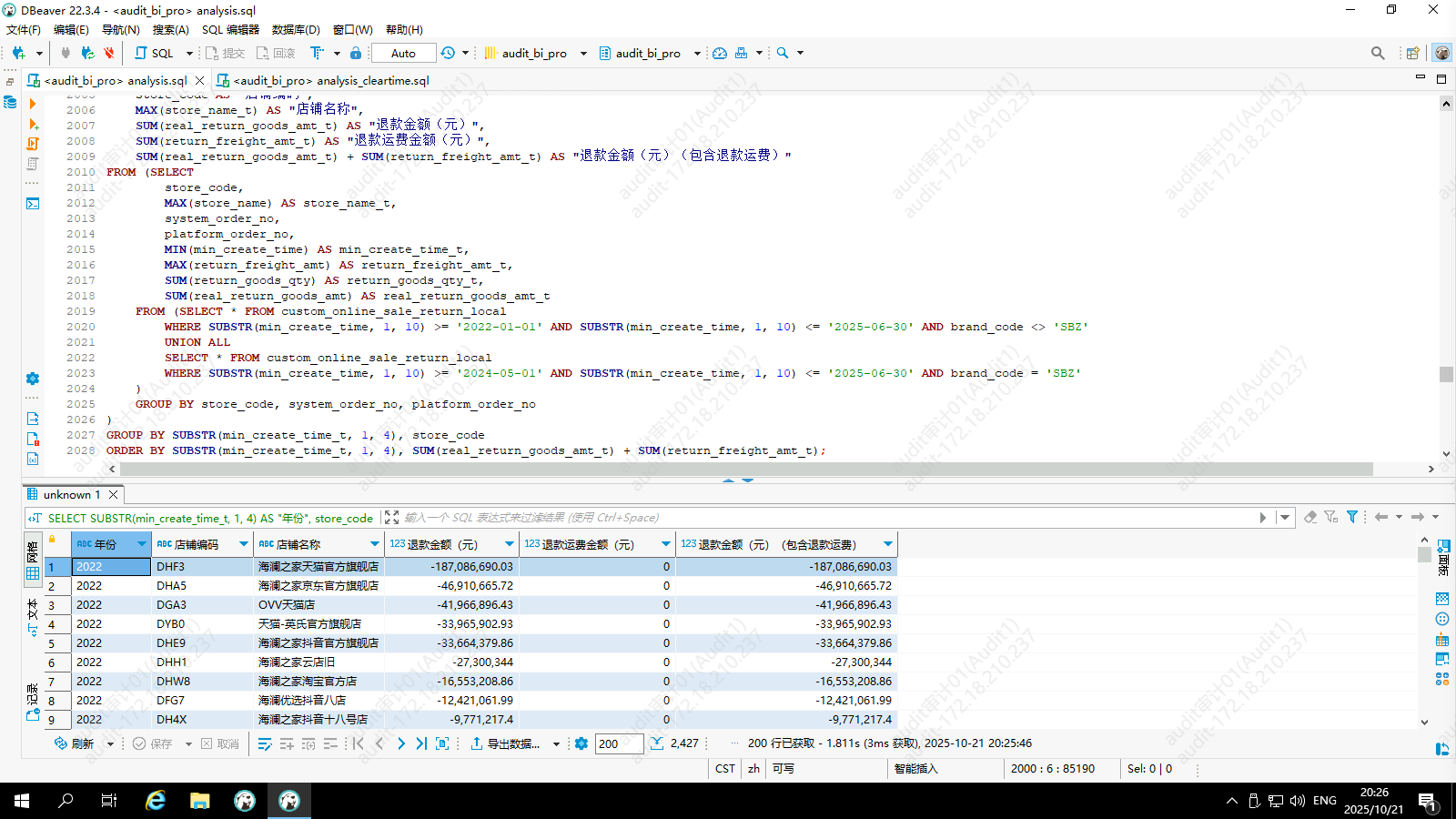Click the 导出数据 export button
The height and width of the screenshot is (819, 1456).
coord(505,743)
